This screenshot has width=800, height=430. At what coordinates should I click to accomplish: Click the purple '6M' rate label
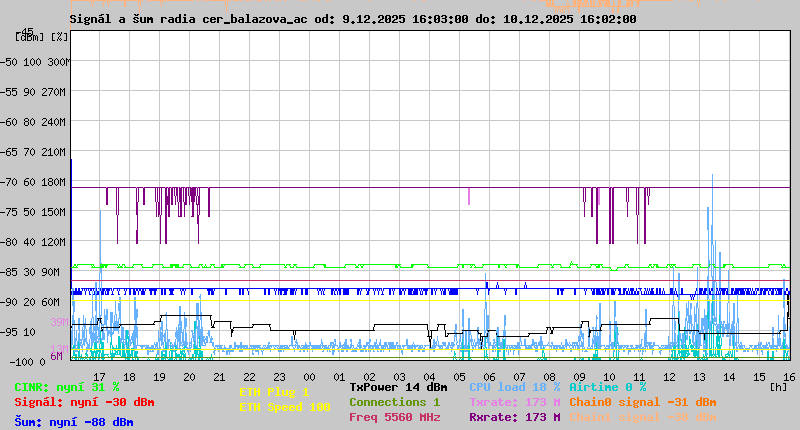[x=56, y=356]
